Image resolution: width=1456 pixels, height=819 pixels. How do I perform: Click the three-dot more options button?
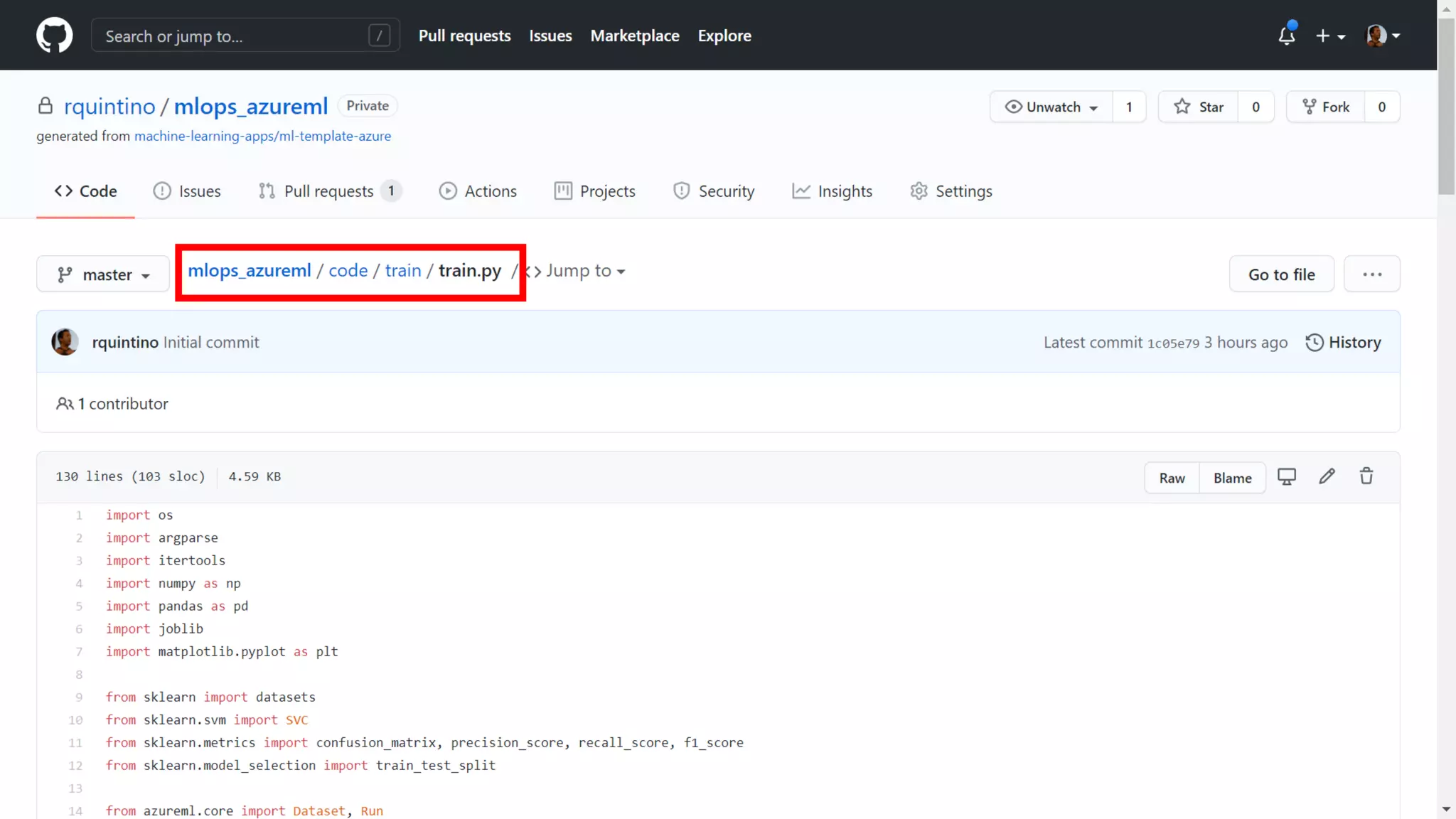pos(1371,274)
